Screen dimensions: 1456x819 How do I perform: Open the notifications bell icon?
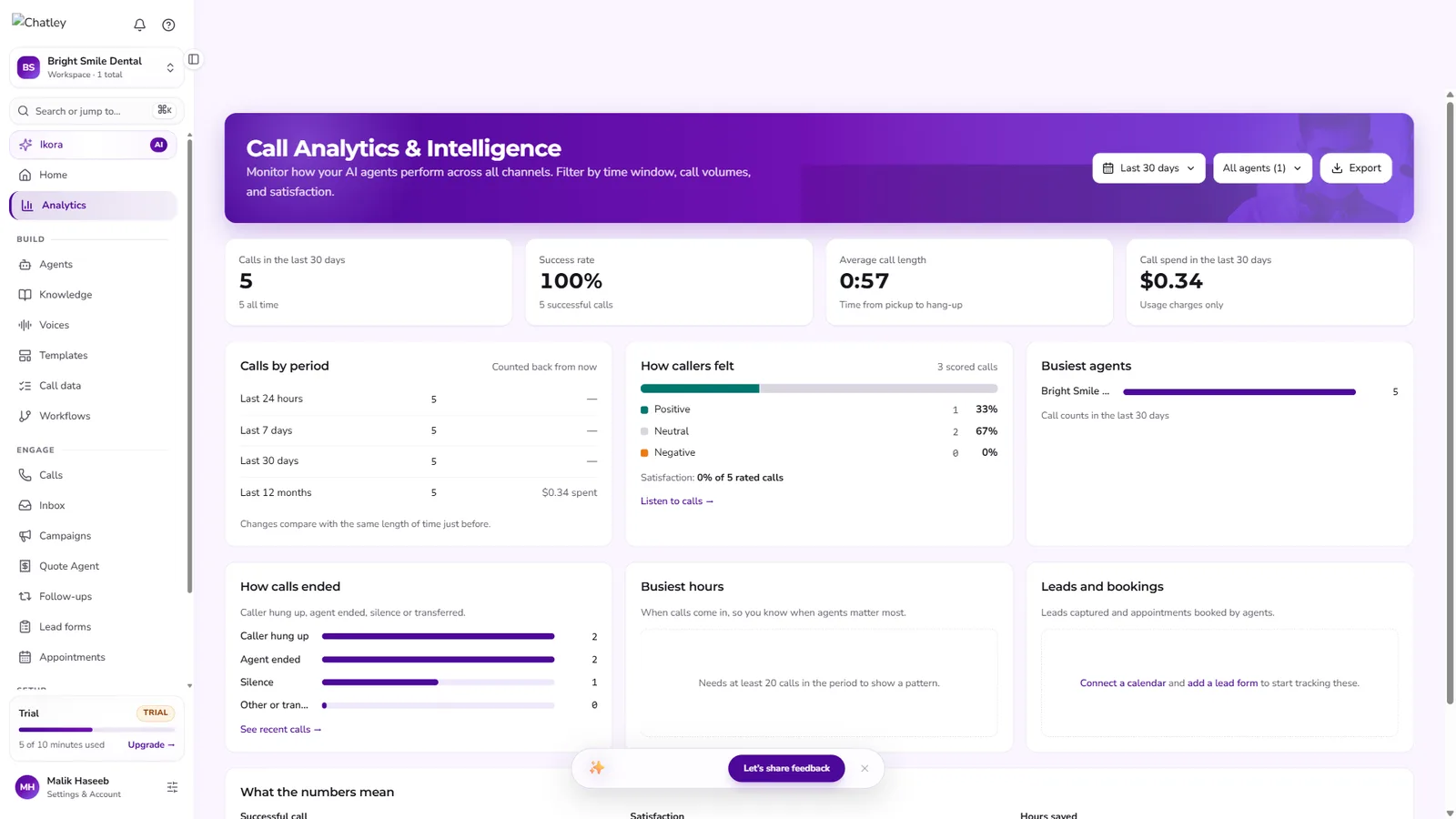(139, 25)
